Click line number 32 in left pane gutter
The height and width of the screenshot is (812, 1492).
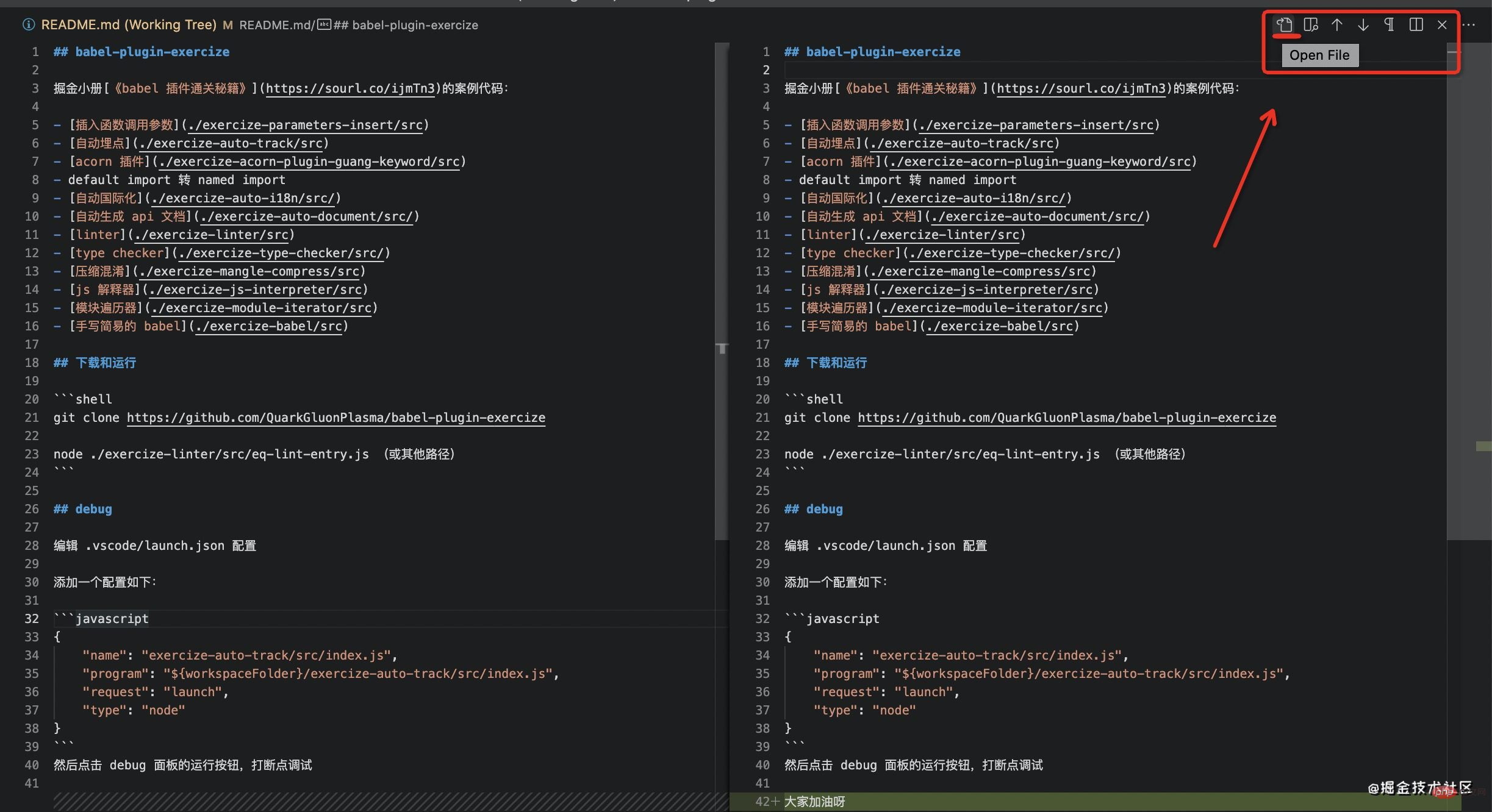(32, 619)
